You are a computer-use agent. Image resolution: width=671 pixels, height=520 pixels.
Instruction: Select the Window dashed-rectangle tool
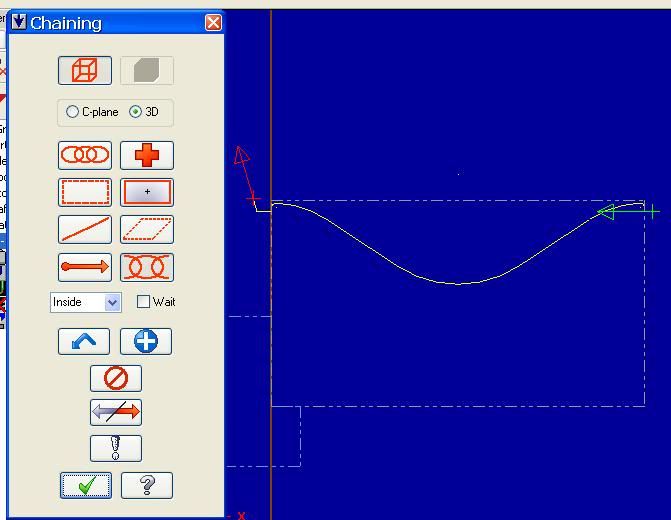pos(85,192)
